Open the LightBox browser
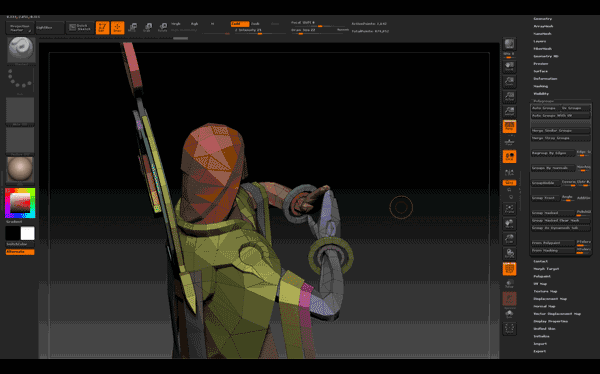The width and height of the screenshot is (600, 374). click(x=50, y=28)
